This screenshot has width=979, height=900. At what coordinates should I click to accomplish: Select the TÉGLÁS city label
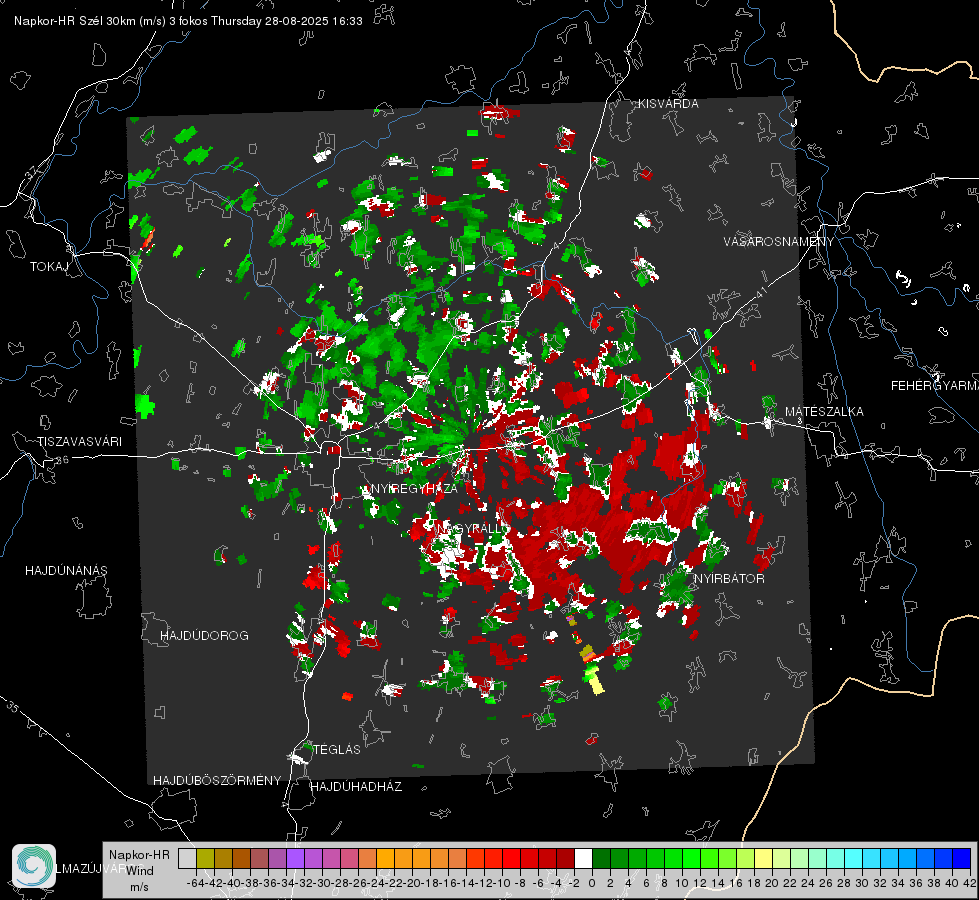337,750
